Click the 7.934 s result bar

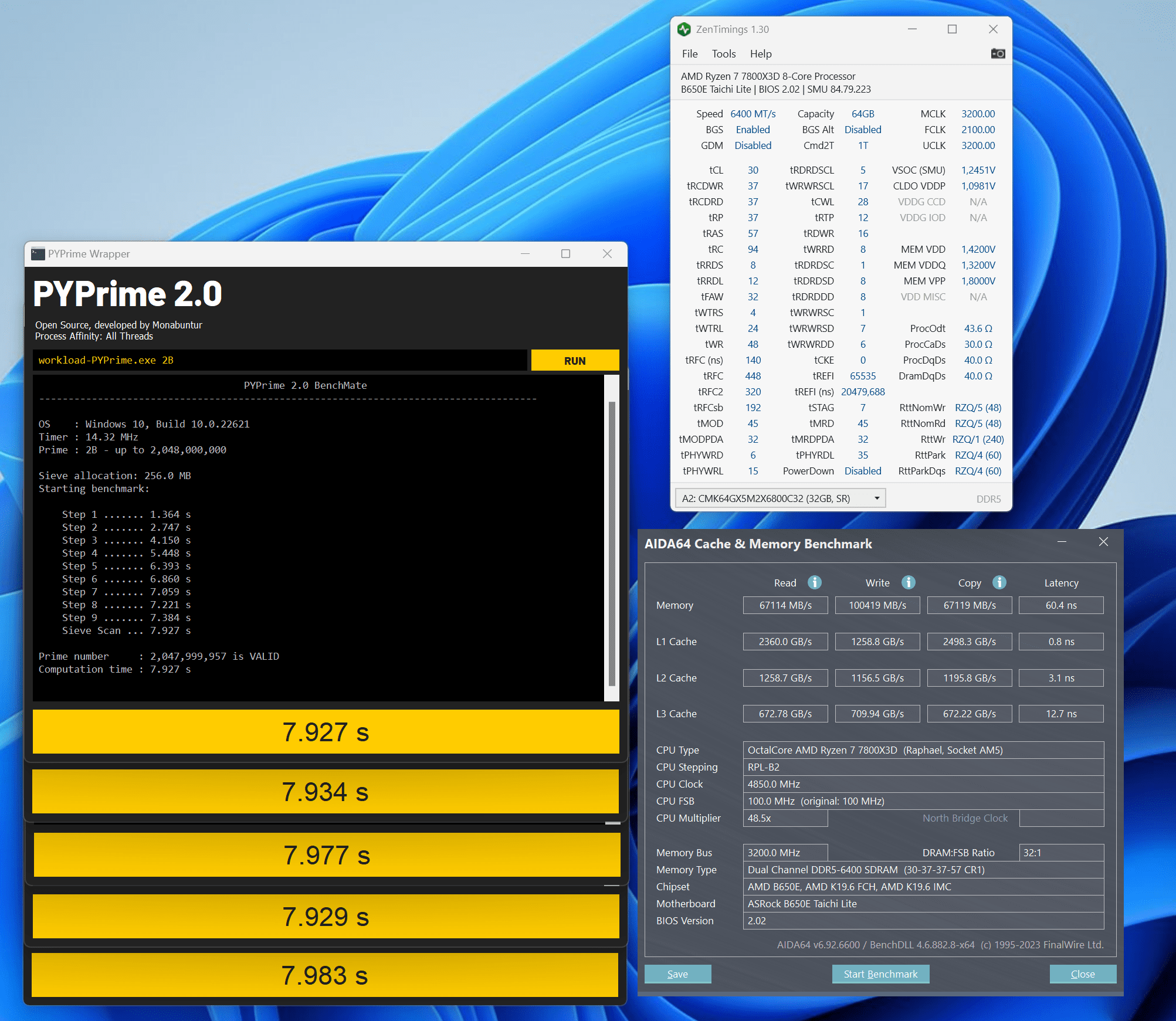[x=326, y=792]
